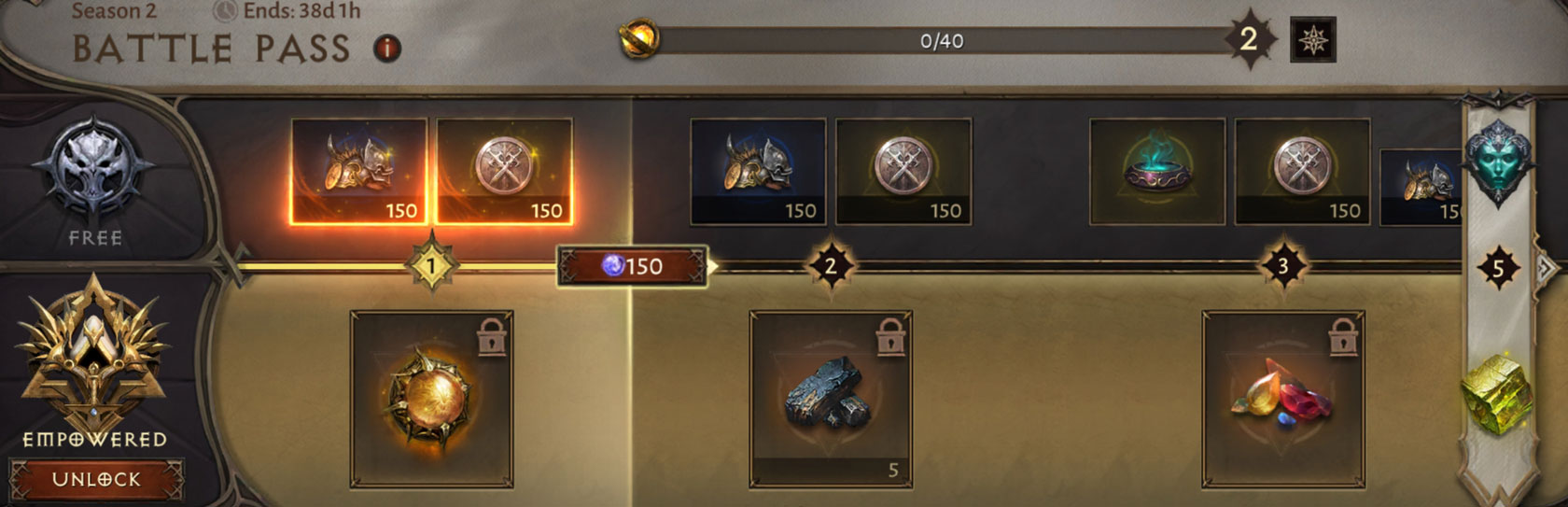Click the rank 2 diamond marker
Screen dimensions: 1568x507
coord(831,267)
